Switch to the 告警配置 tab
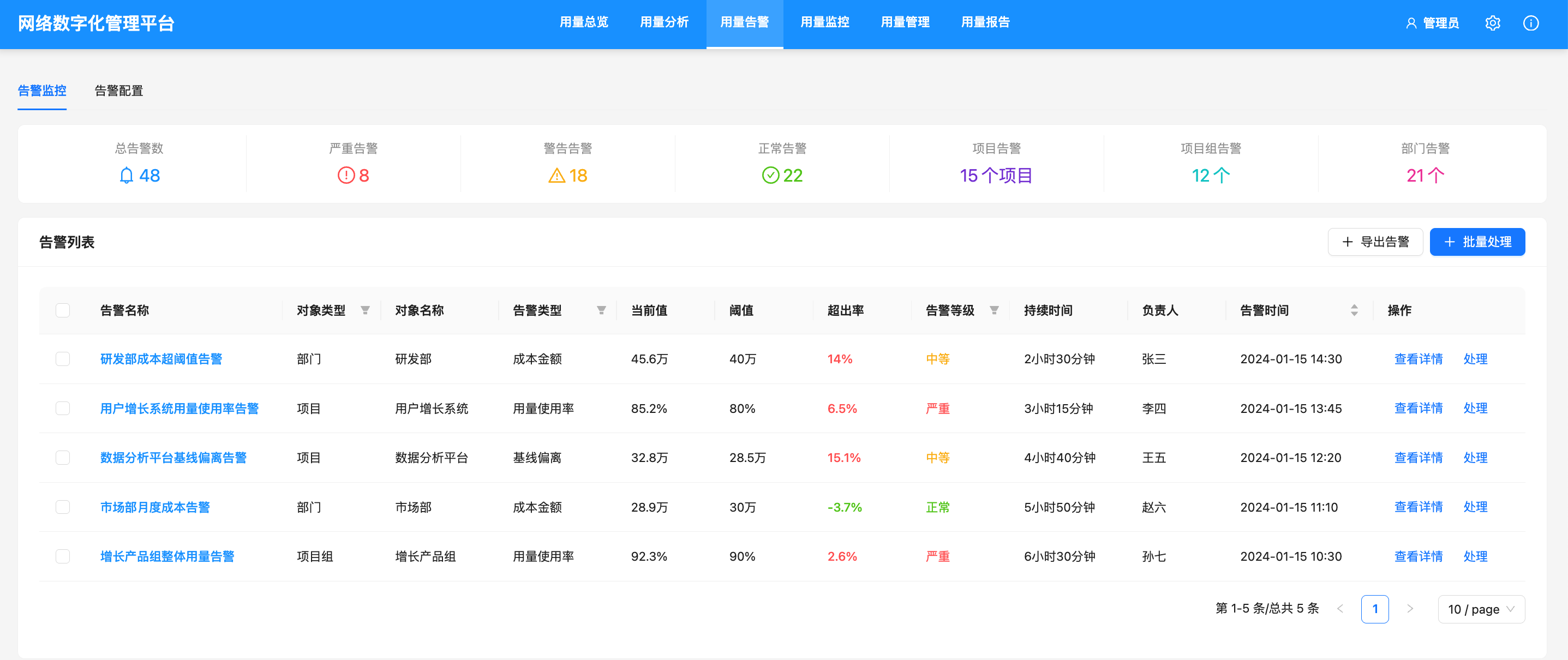 119,91
